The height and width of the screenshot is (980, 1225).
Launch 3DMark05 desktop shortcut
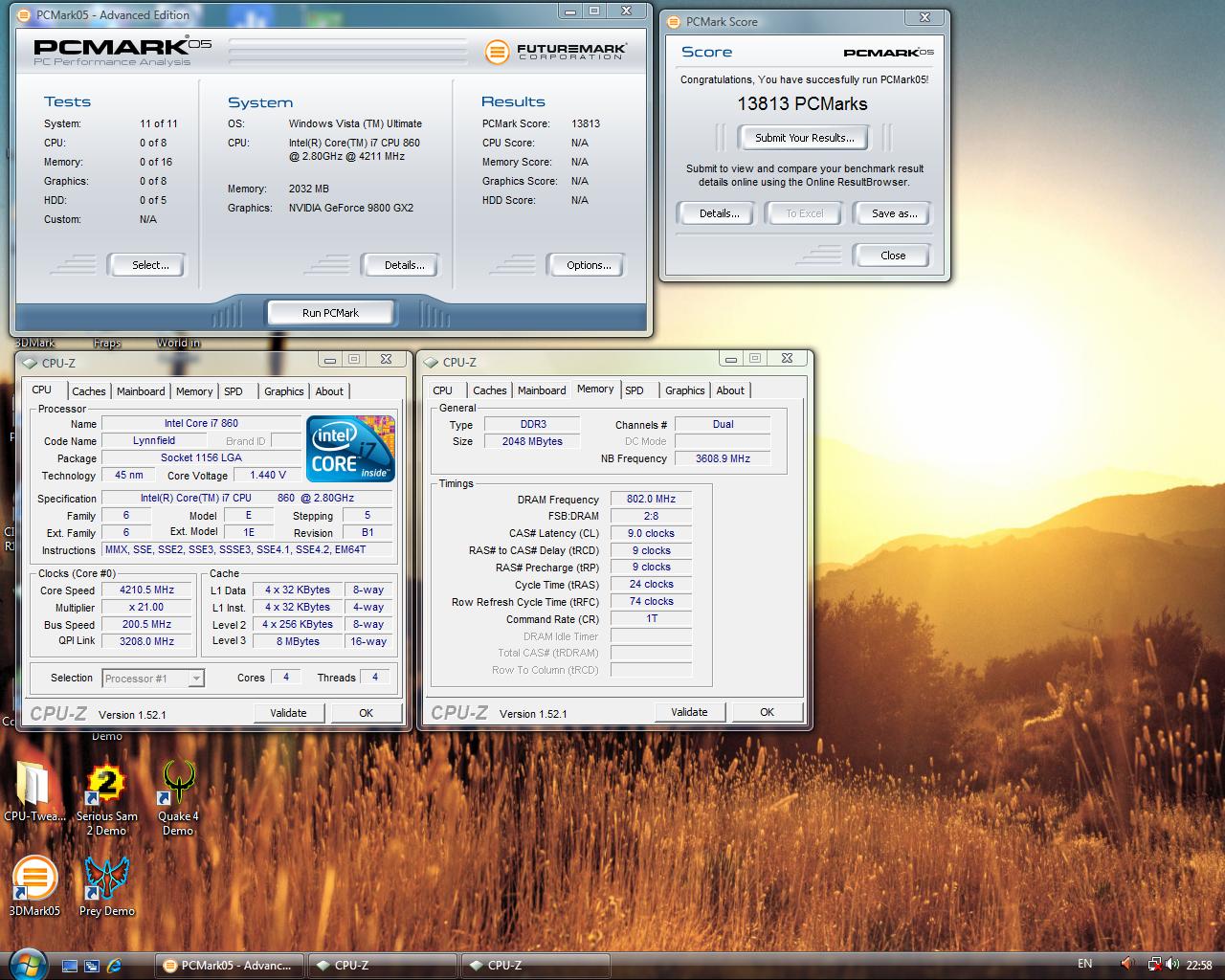34,884
